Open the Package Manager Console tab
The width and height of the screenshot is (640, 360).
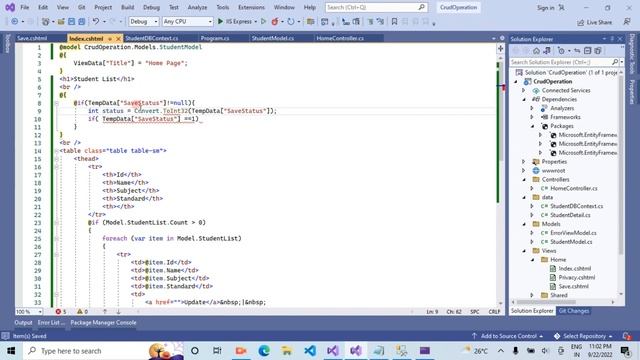103,322
